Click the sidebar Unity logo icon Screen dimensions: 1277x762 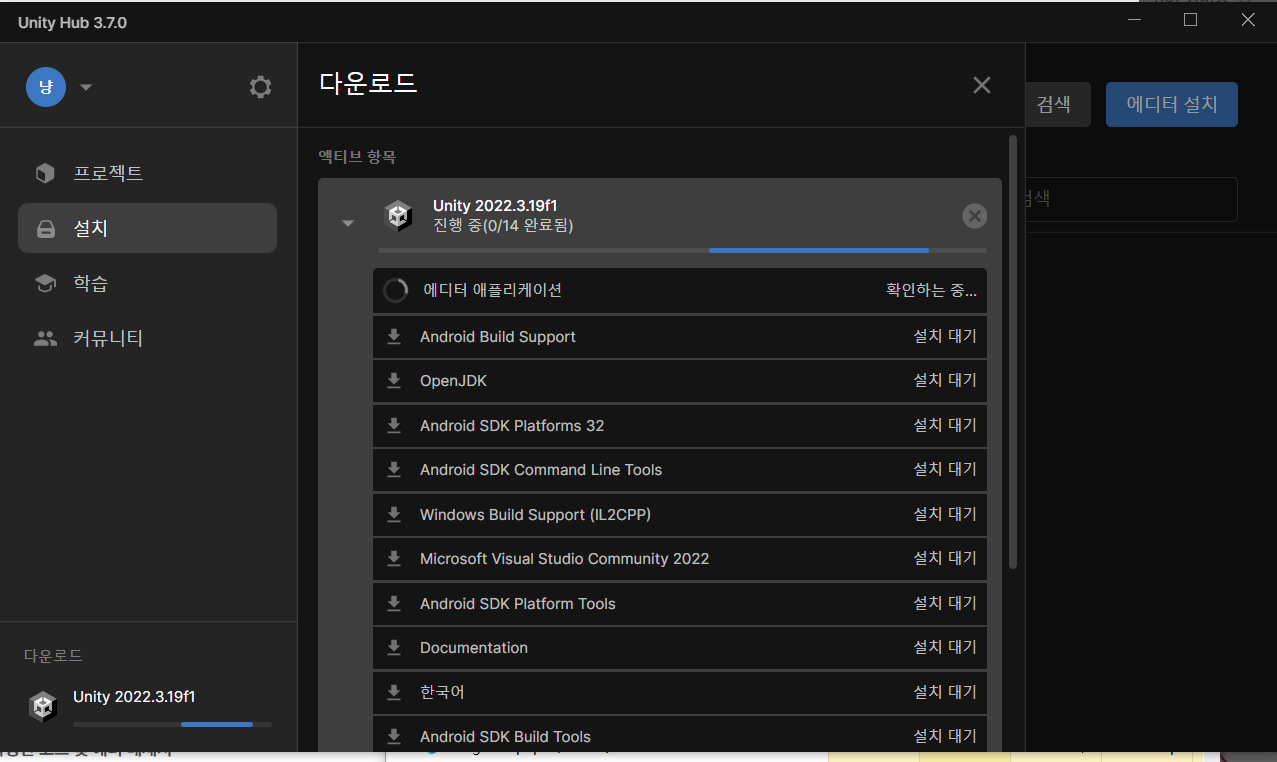tap(43, 707)
